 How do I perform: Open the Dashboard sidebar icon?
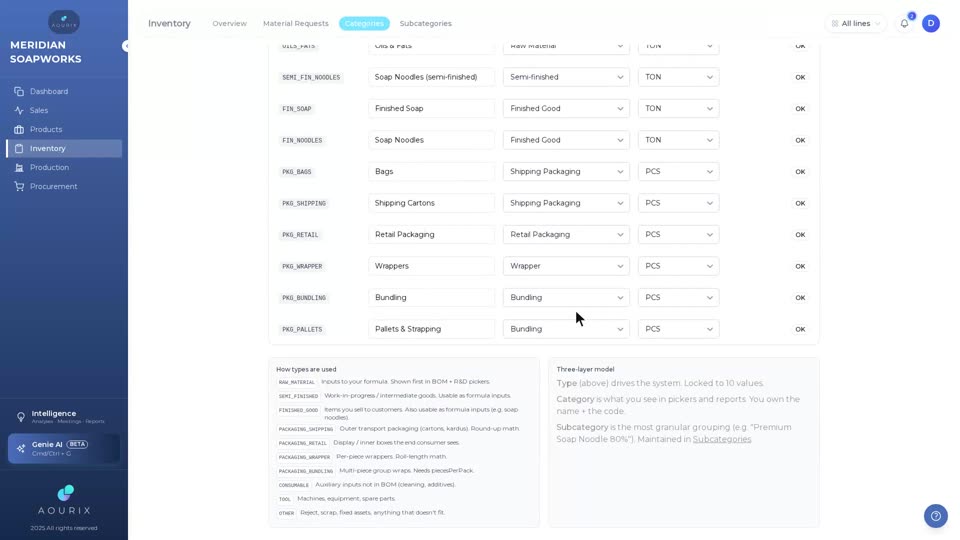pos(19,91)
